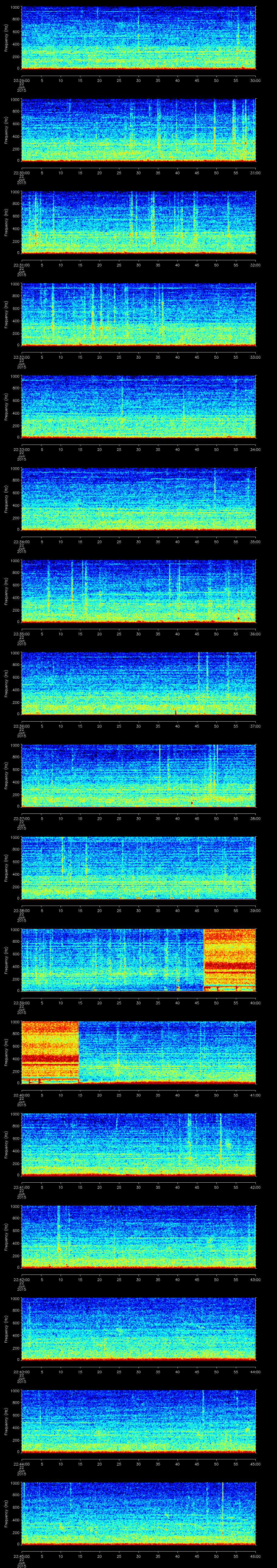Click the 38:00 end time label

tap(256, 818)
